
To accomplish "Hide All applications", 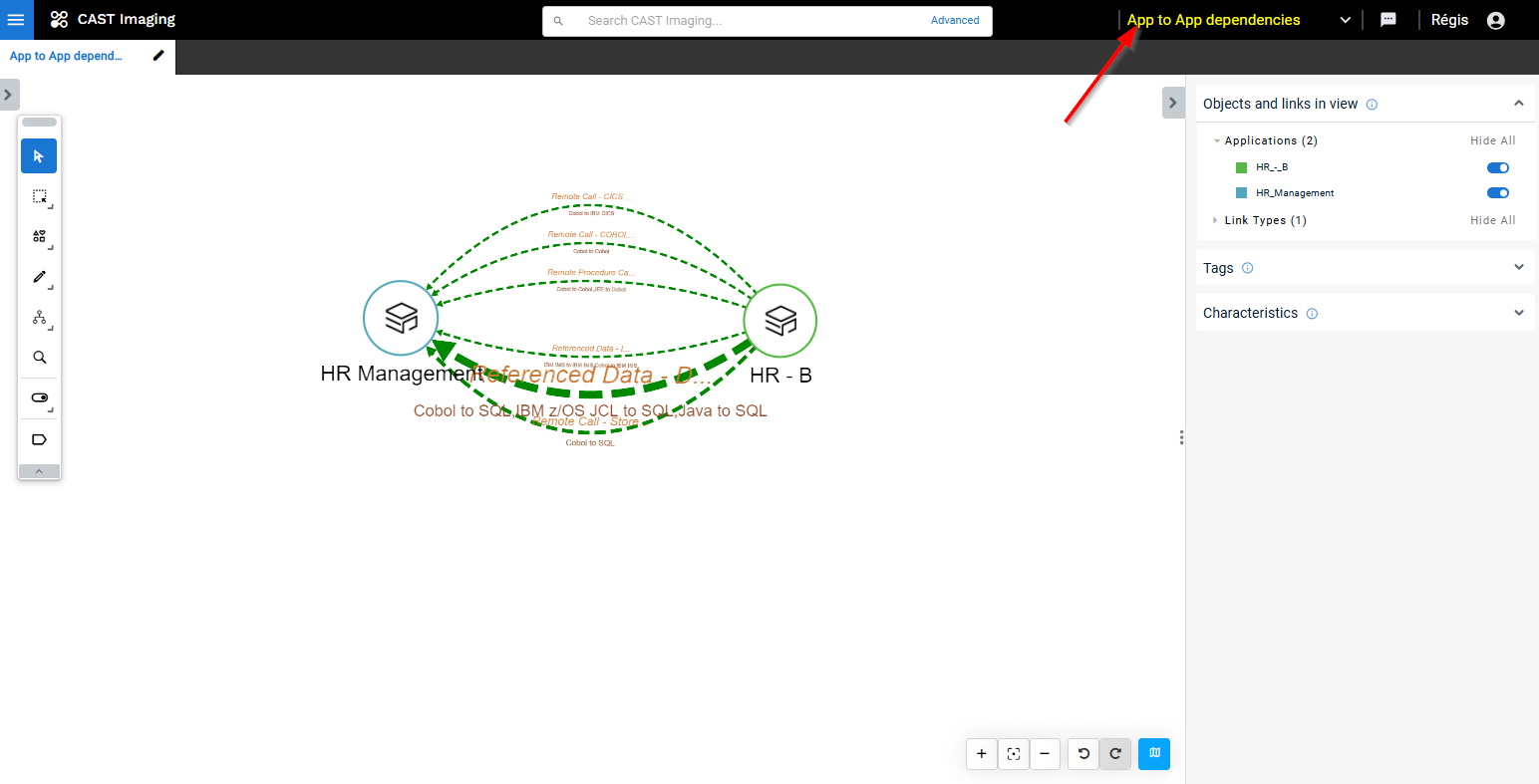I will pyautogui.click(x=1492, y=140).
